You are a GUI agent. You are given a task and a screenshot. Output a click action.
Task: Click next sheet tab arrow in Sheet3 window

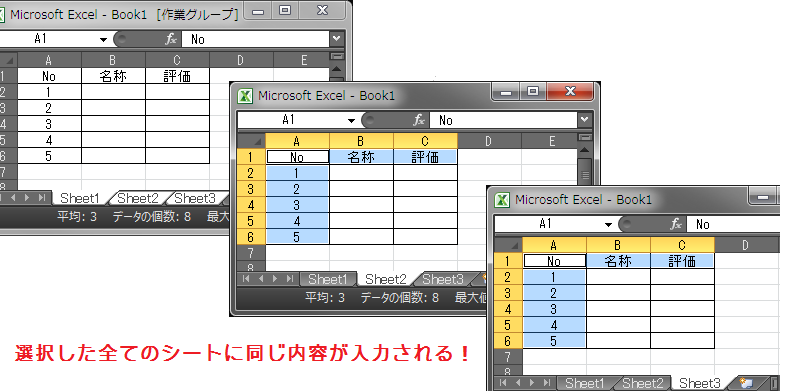click(x=532, y=382)
